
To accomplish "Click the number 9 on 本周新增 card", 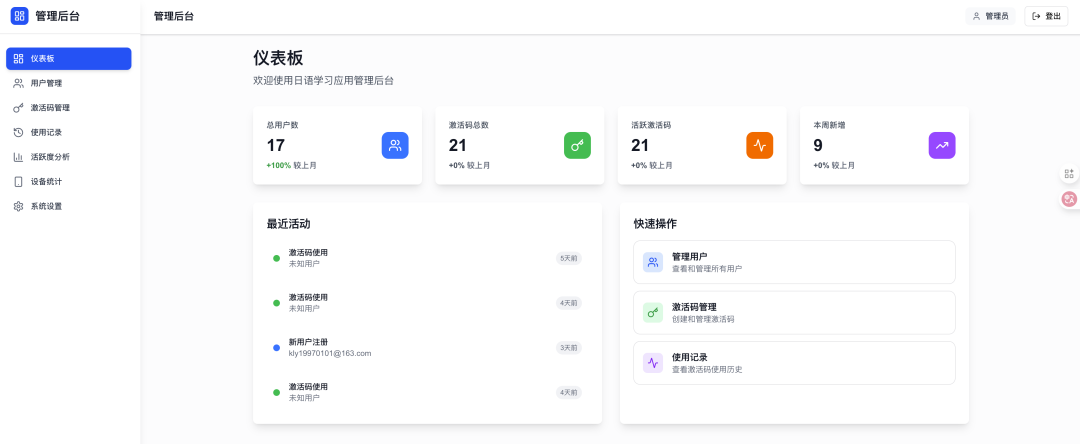I will (818, 145).
